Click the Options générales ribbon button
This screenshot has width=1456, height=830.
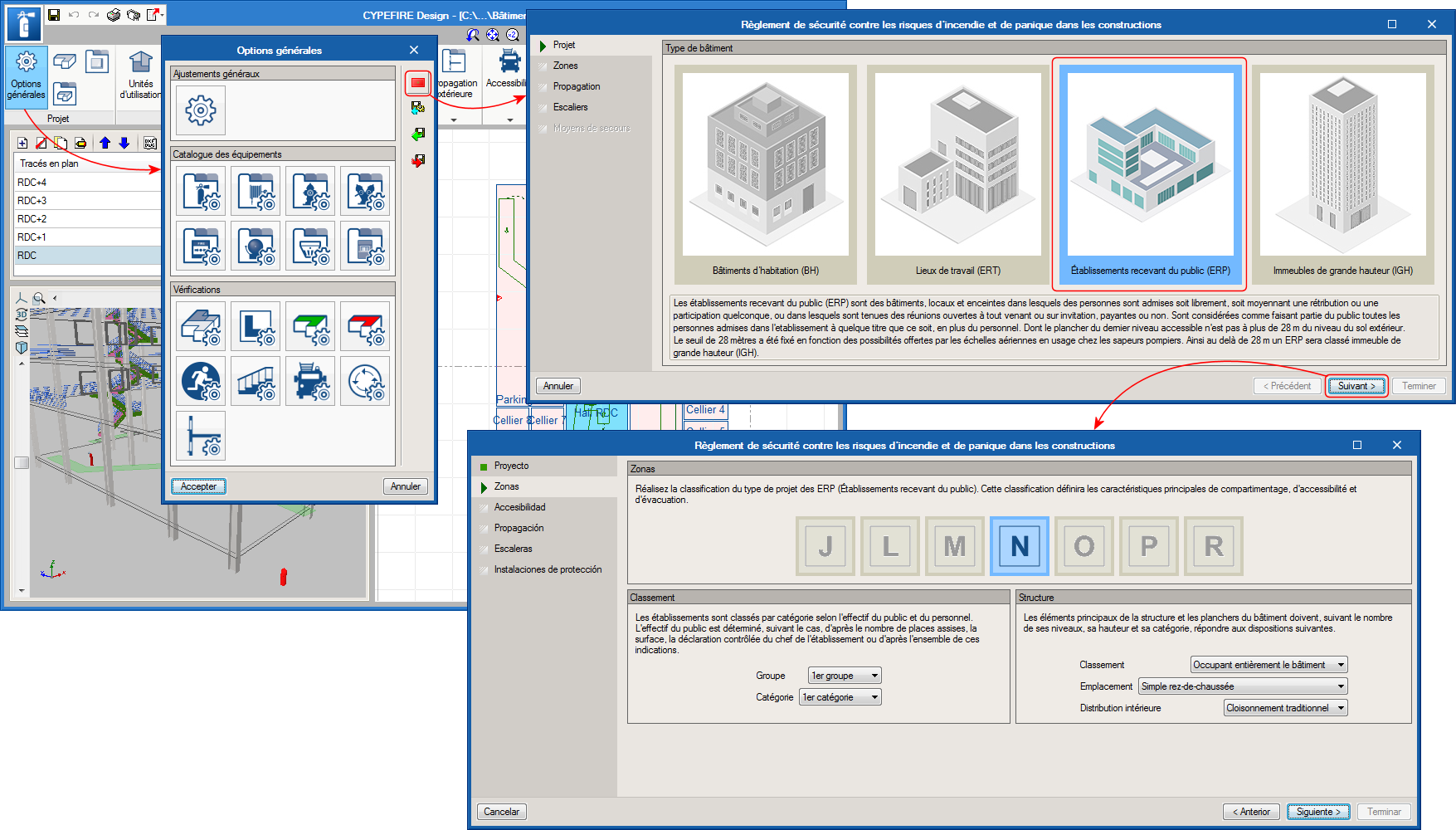coord(27,77)
